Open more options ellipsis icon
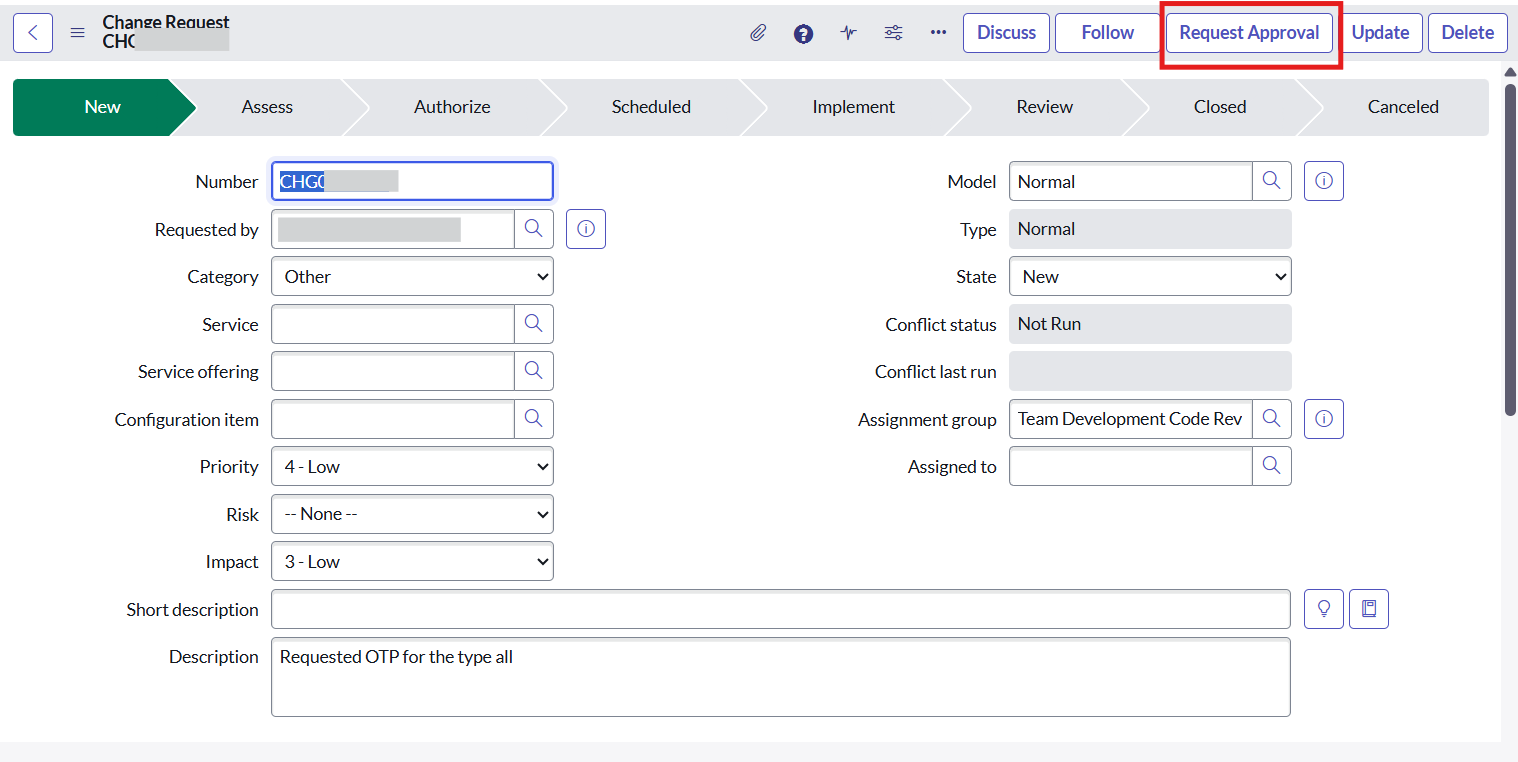1518x762 pixels. pos(938,33)
